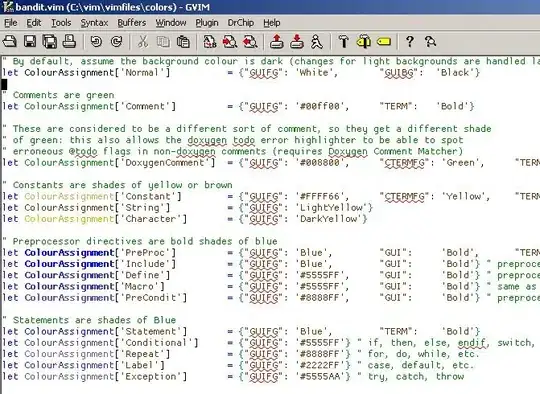
Task: Click the Save All toolbar icon
Action: pos(50,42)
